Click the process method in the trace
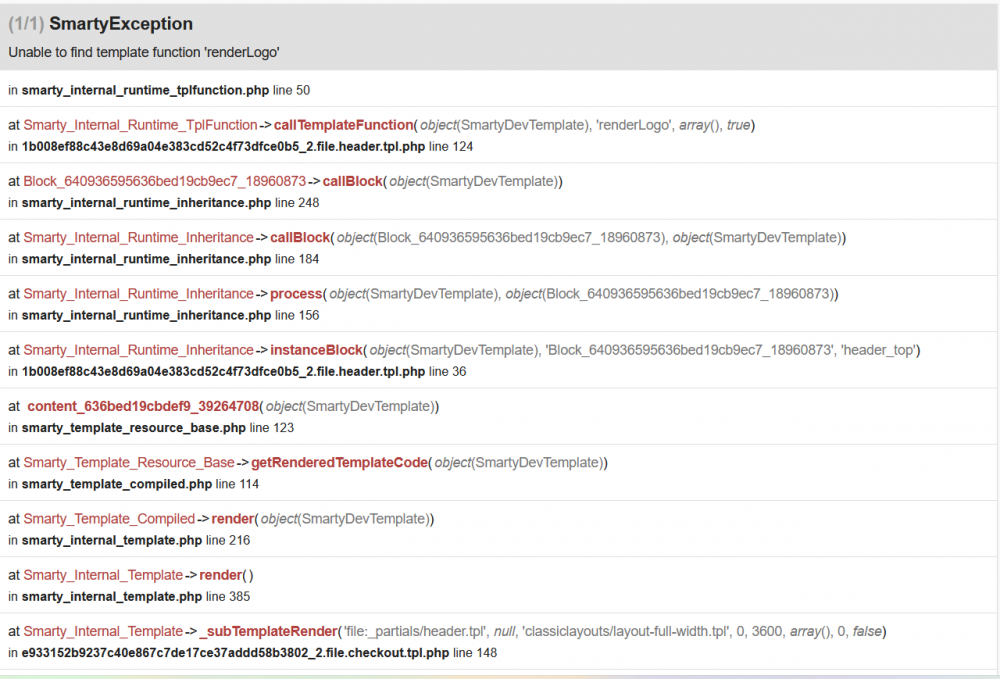Screen dimensions: 1000x679 [296, 294]
